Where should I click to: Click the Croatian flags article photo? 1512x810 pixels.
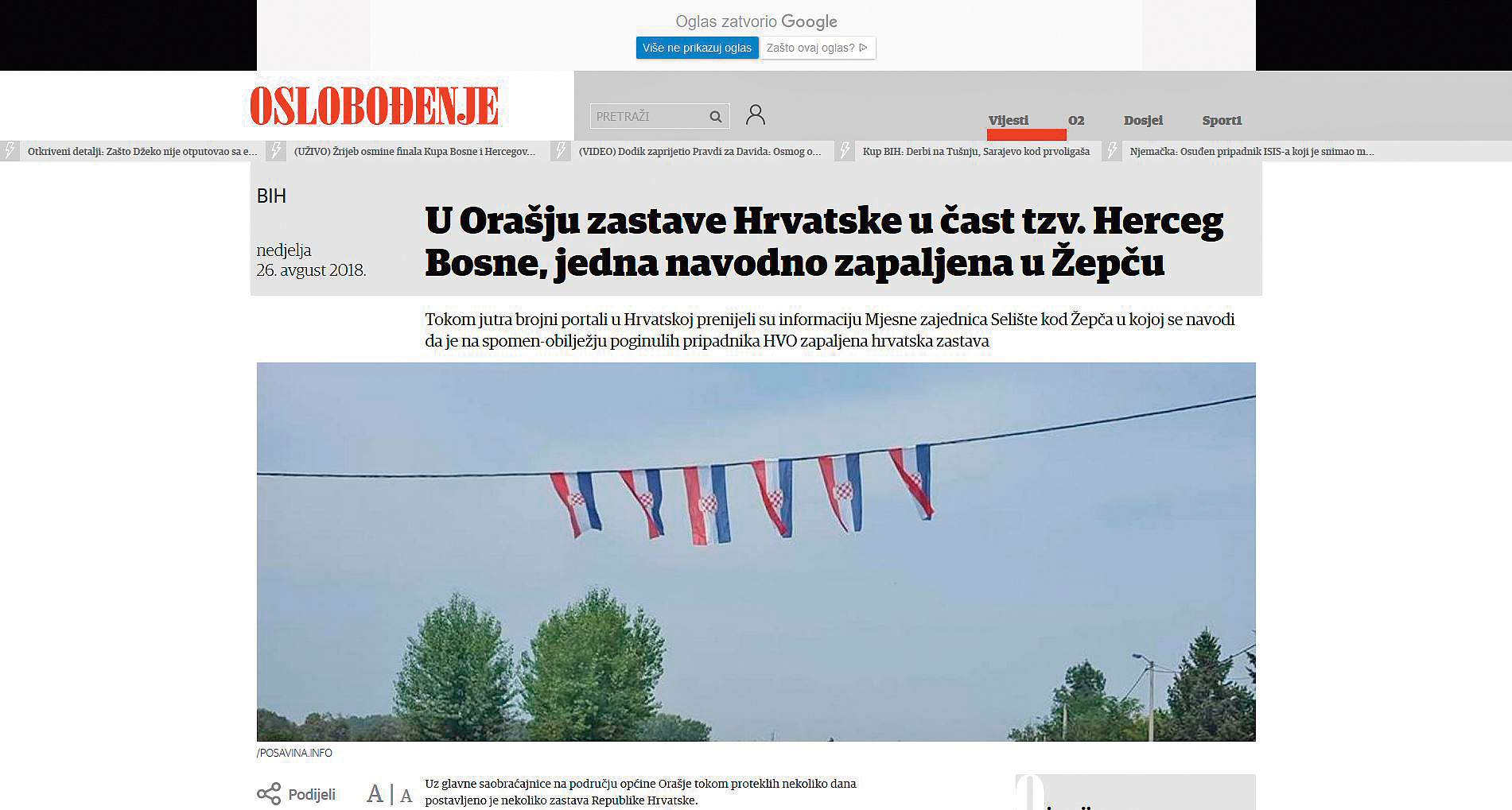tap(756, 552)
